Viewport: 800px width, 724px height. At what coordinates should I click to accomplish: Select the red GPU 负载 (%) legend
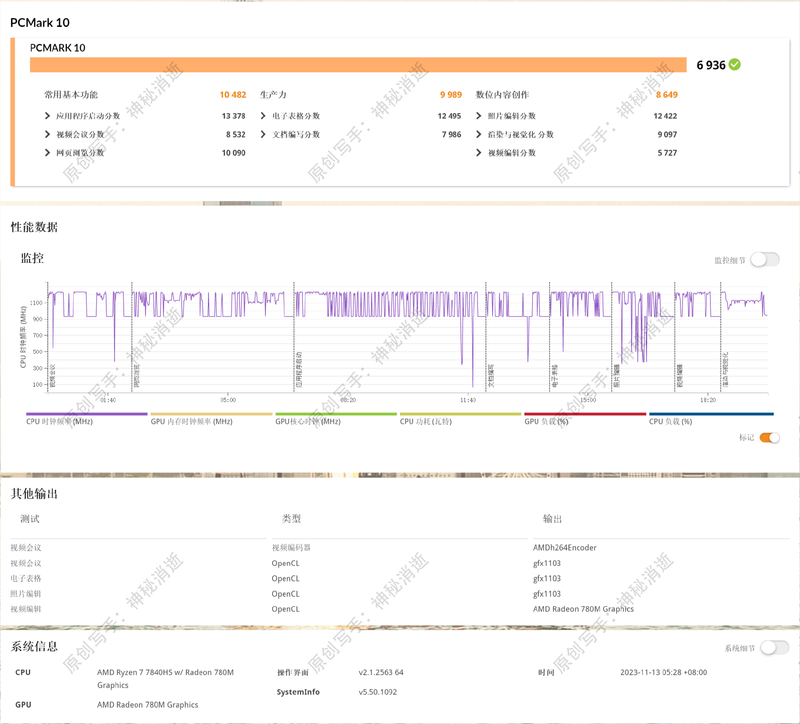[585, 418]
